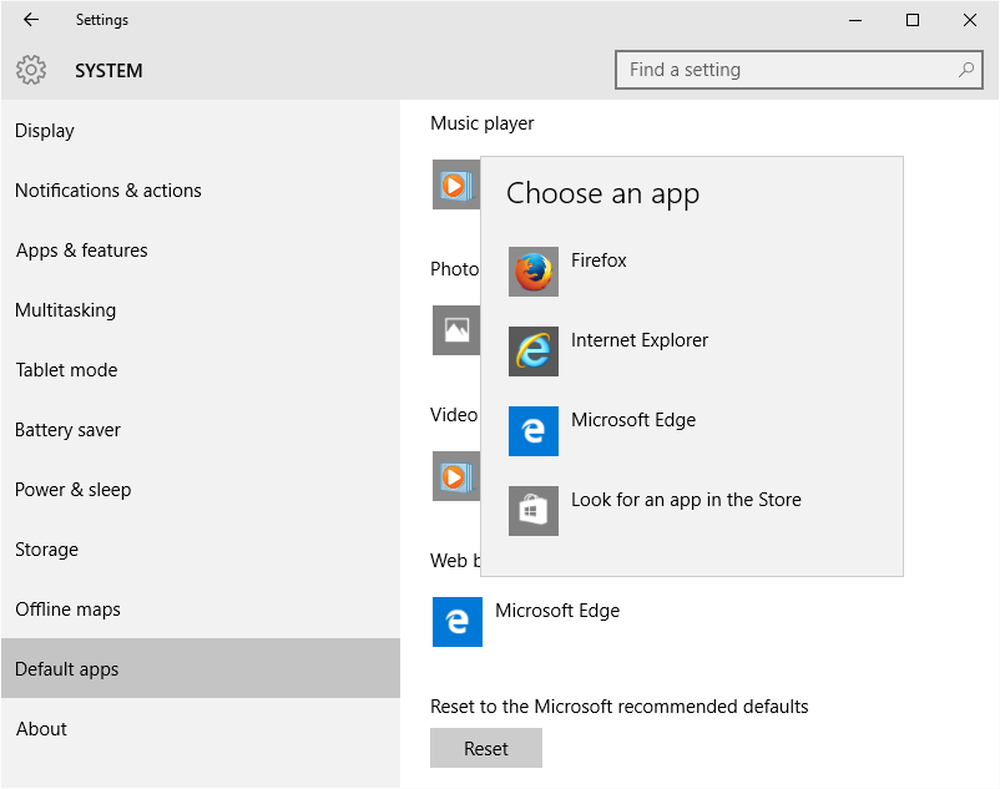Click the Store shopping bag icon

(x=533, y=511)
